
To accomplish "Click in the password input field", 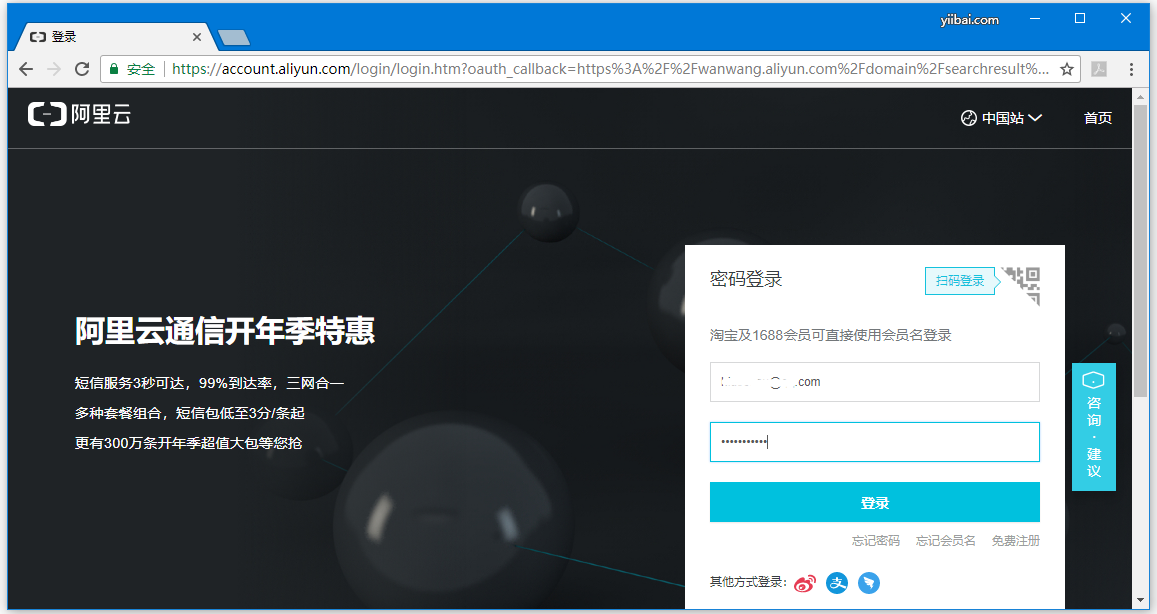I will coord(874,442).
